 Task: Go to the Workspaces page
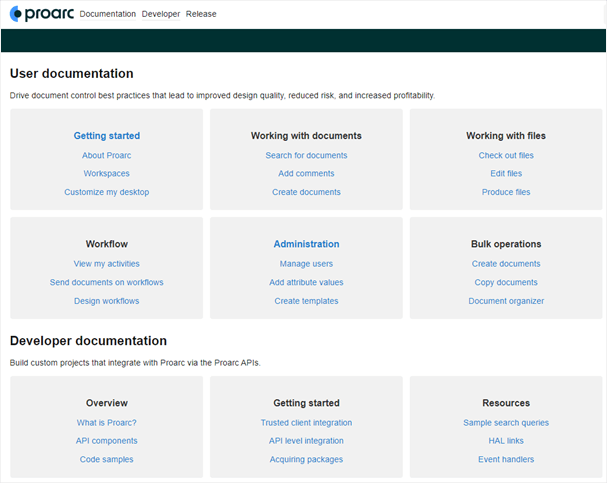pyautogui.click(x=106, y=173)
